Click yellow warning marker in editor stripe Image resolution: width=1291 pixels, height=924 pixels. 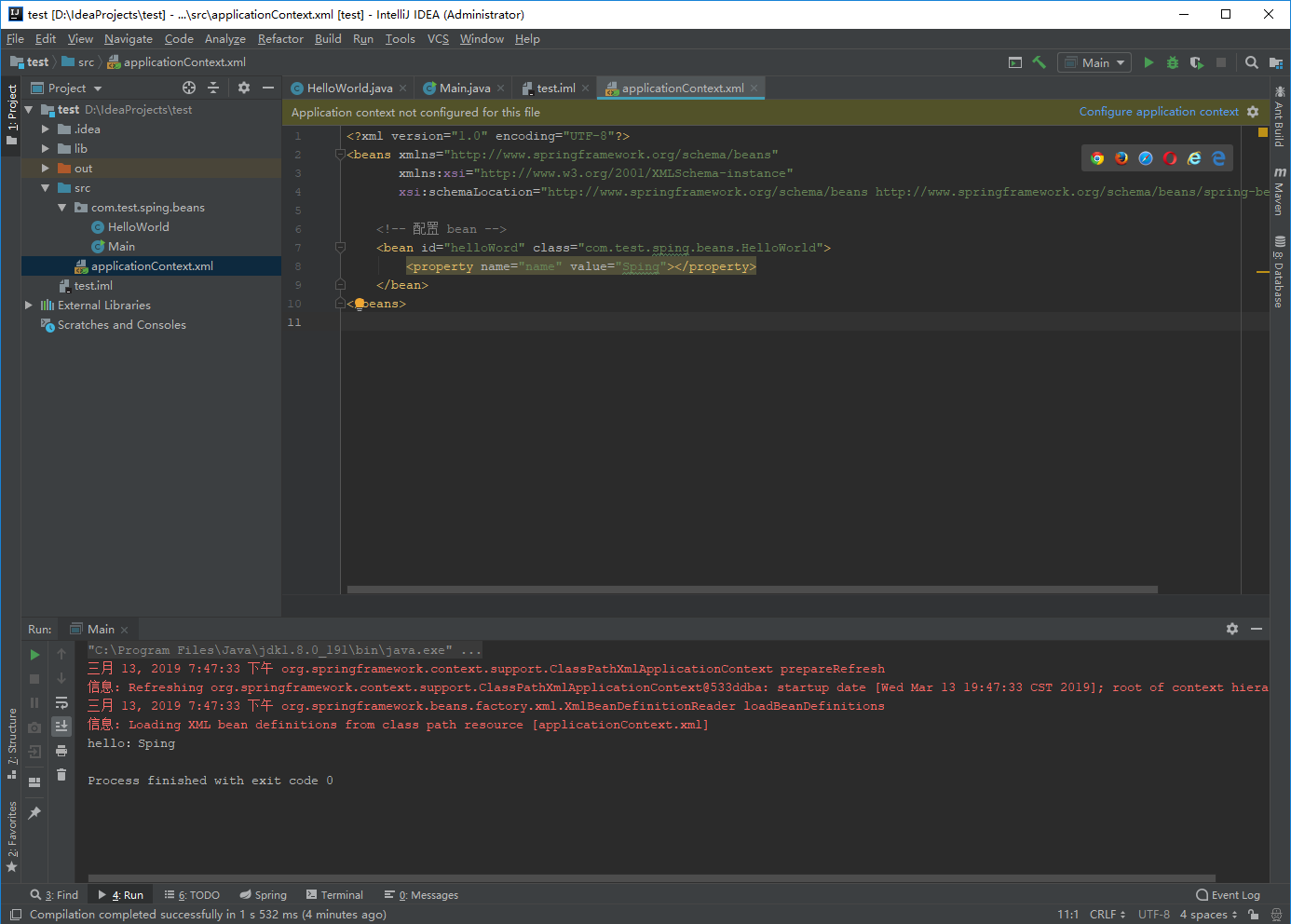1262,272
